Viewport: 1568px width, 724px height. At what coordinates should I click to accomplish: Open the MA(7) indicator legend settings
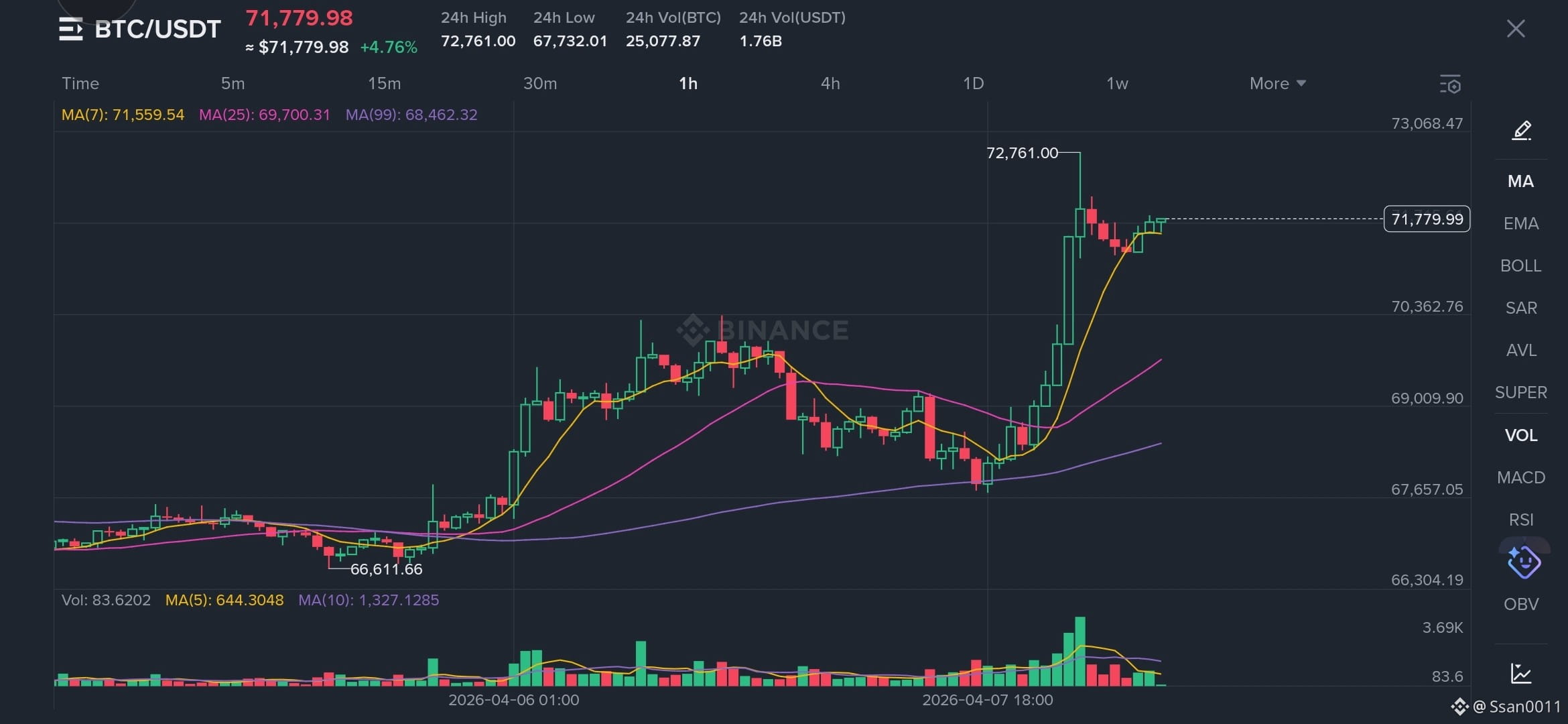123,115
